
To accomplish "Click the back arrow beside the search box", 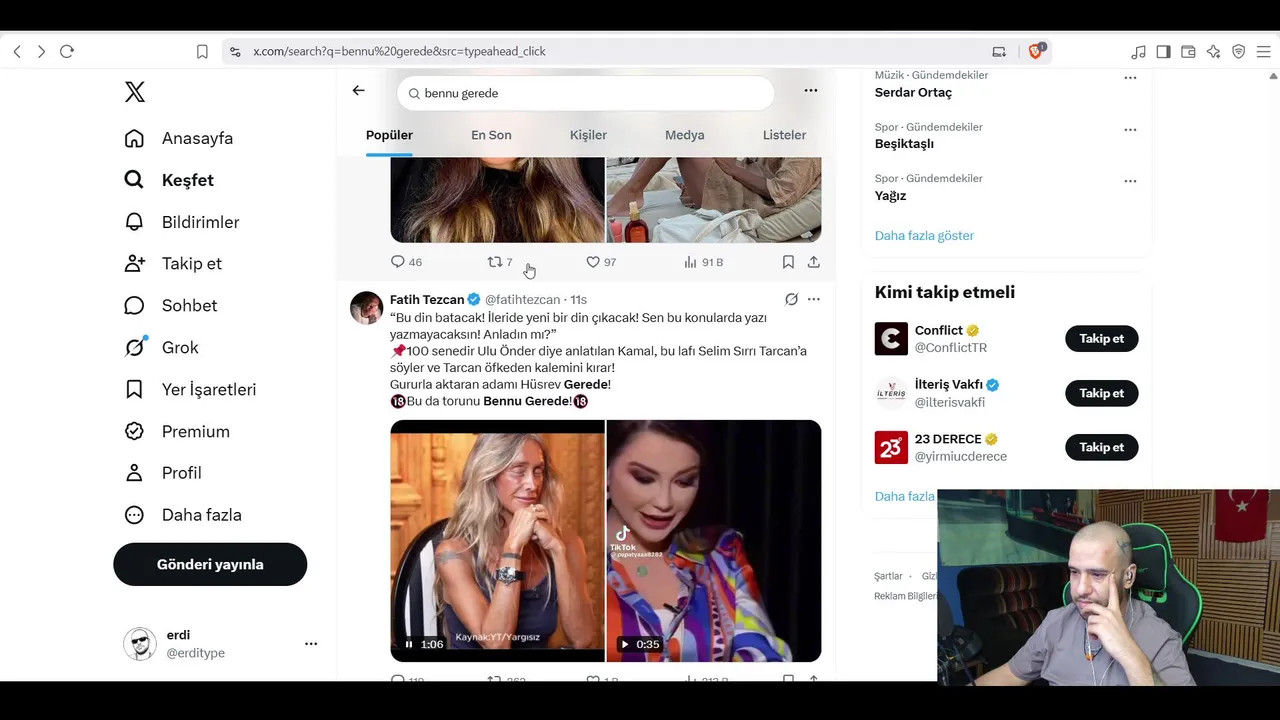I will click(x=359, y=91).
